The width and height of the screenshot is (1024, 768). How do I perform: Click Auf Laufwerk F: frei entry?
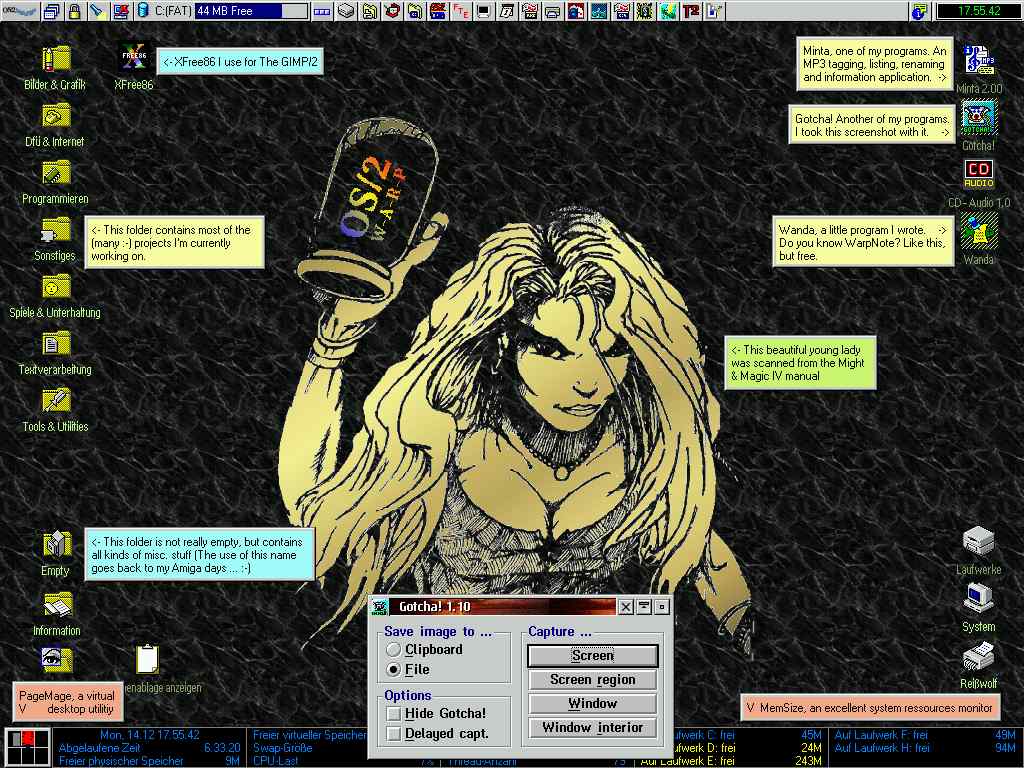click(925, 735)
